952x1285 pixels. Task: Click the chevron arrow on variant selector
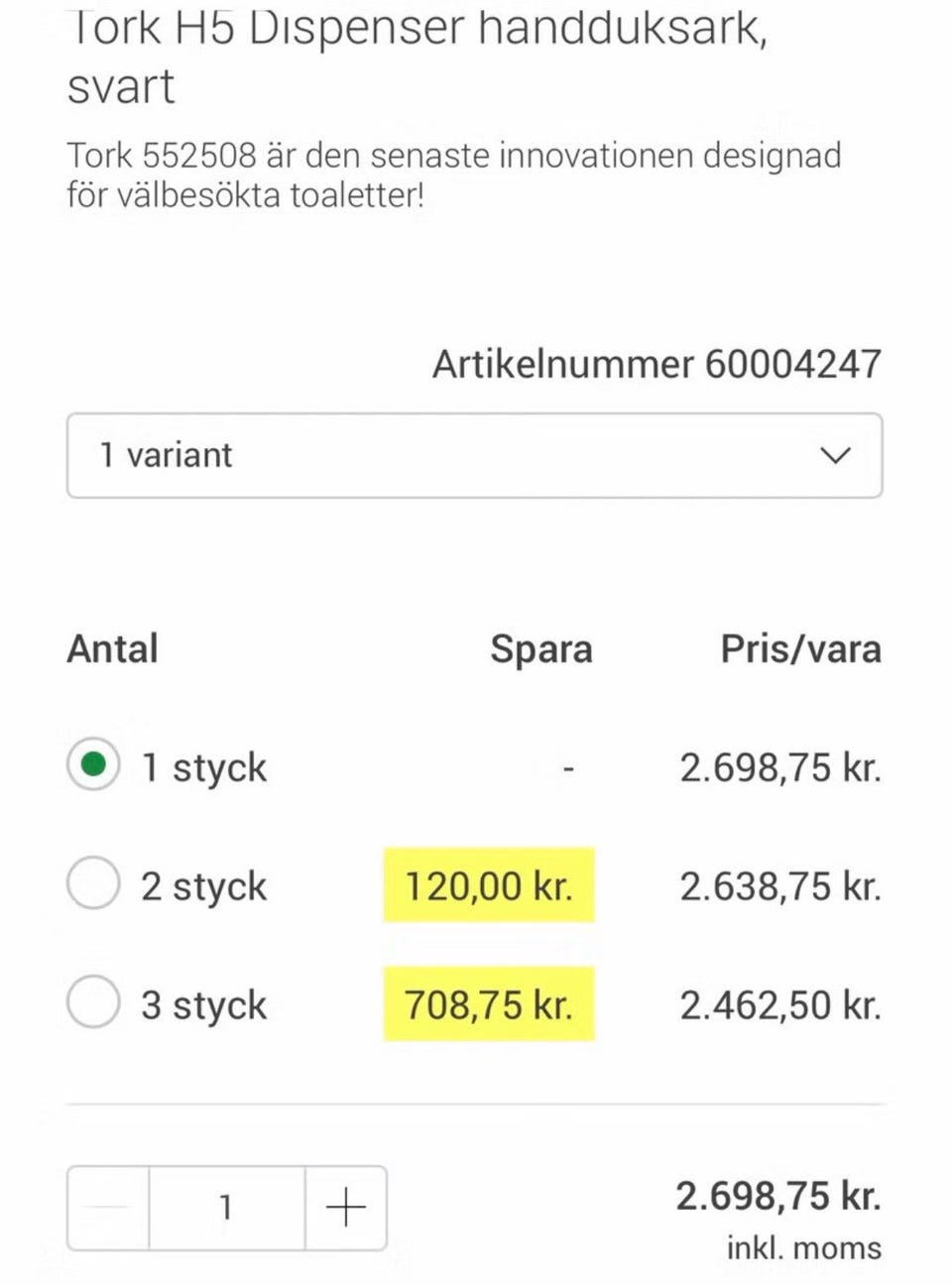(x=836, y=456)
